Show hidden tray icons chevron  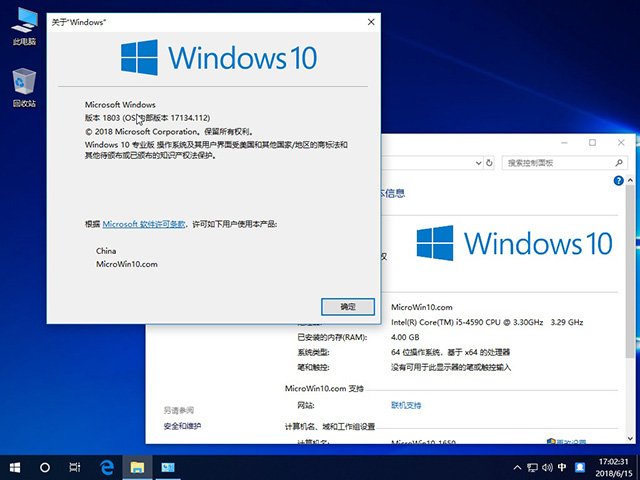[x=517, y=467]
